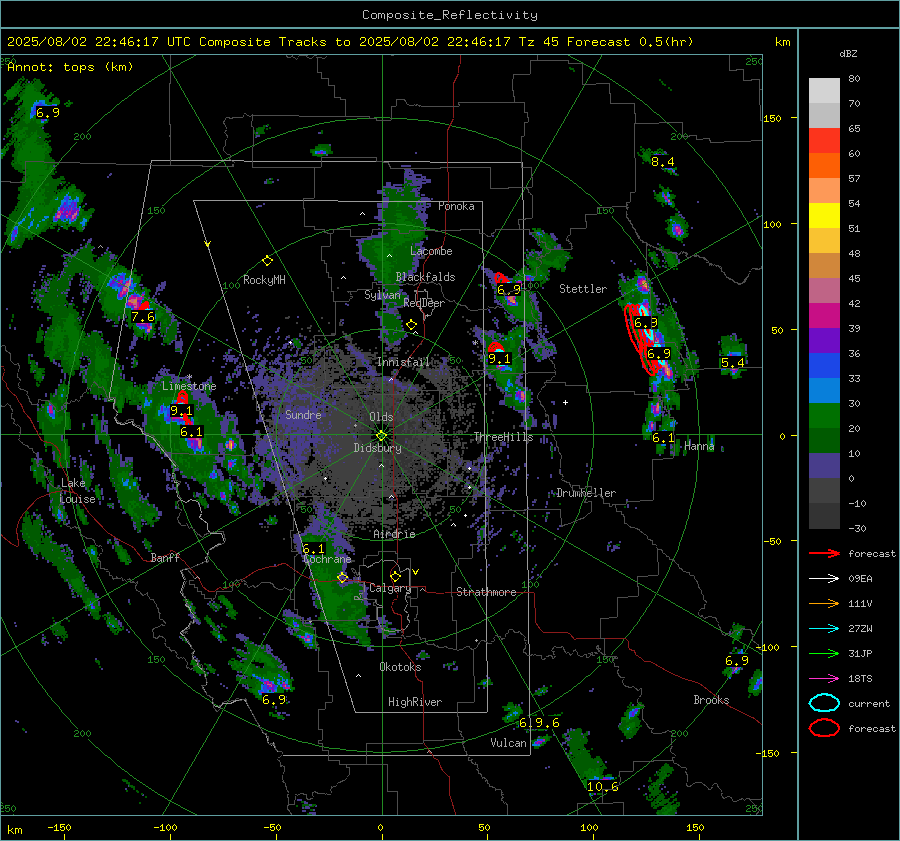This screenshot has height=841, width=900.
Task: Click the 6.9 storm top west of Stettler
Action: click(509, 290)
